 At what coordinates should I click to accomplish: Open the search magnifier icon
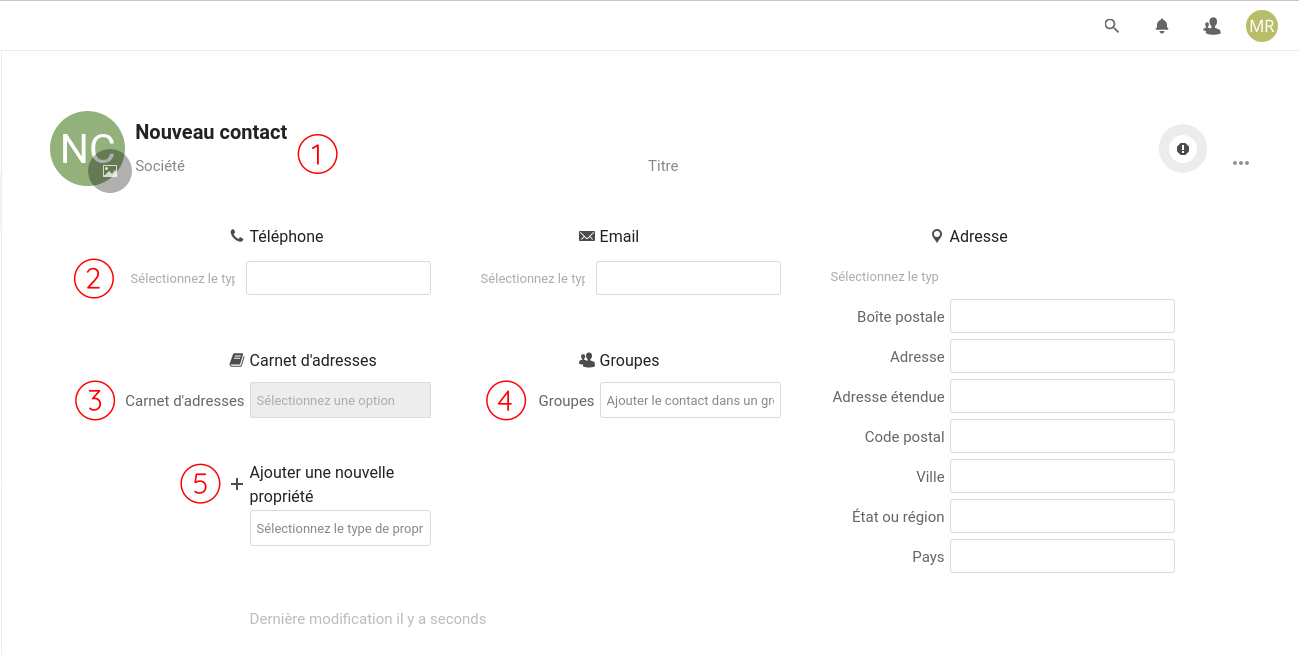point(1112,26)
